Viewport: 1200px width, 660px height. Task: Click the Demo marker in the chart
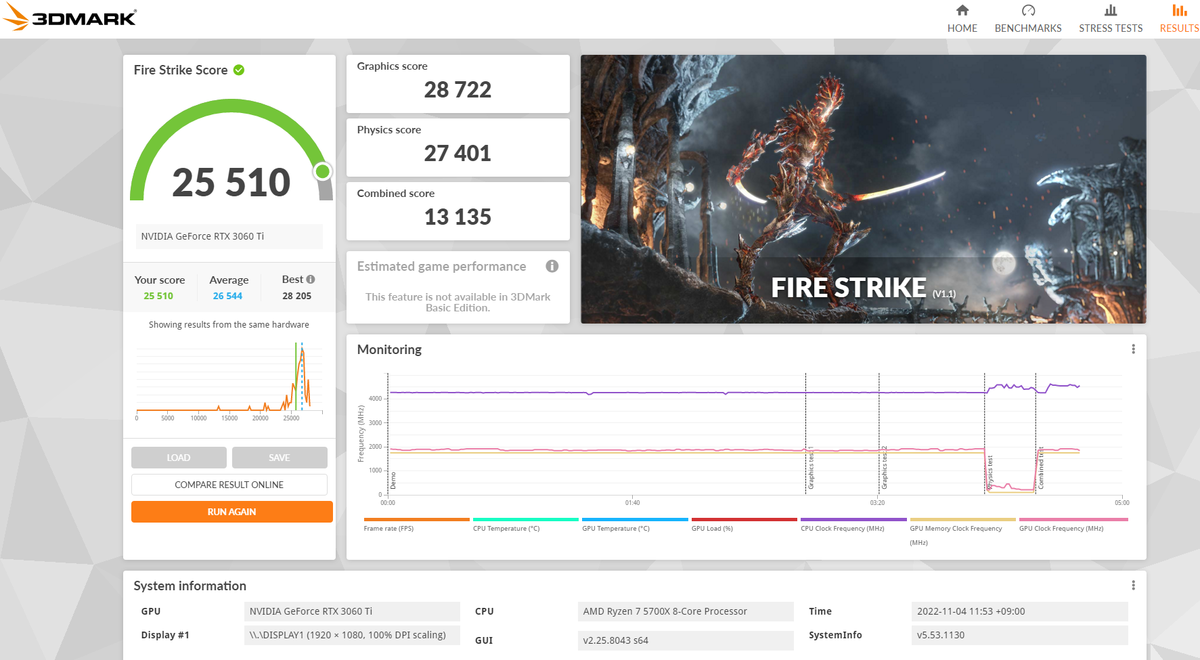click(x=392, y=481)
